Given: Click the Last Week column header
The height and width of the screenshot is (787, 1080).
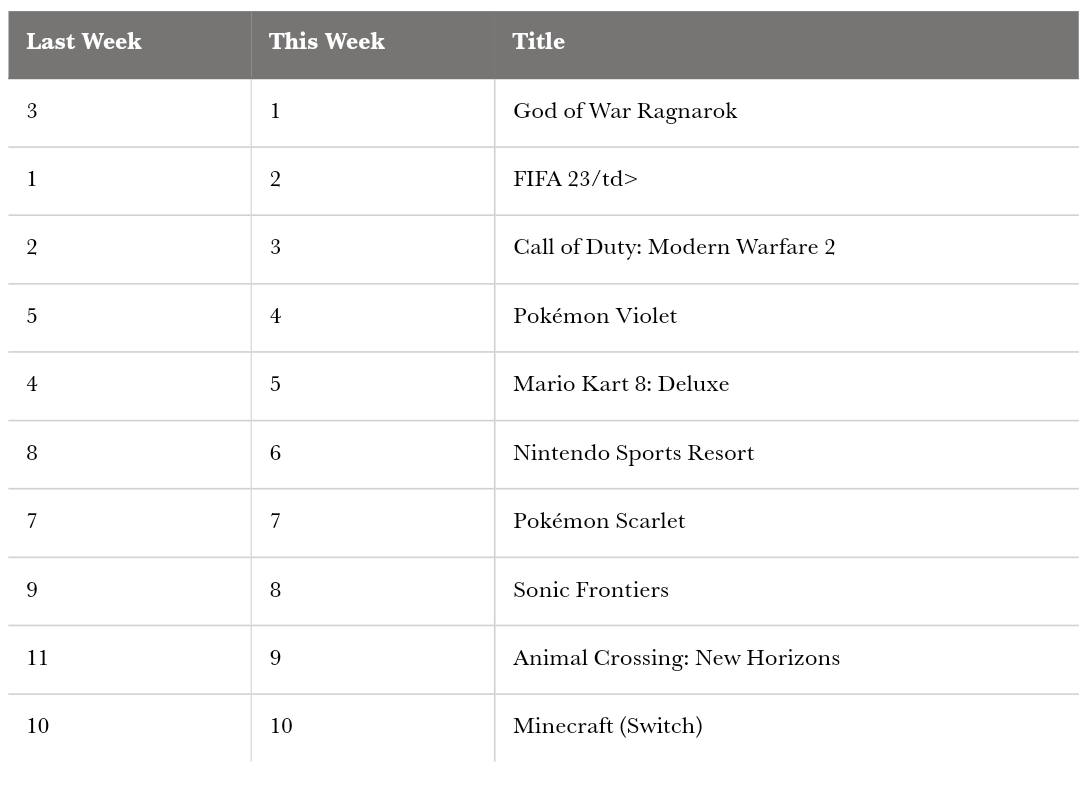Looking at the screenshot, I should pyautogui.click(x=84, y=41).
